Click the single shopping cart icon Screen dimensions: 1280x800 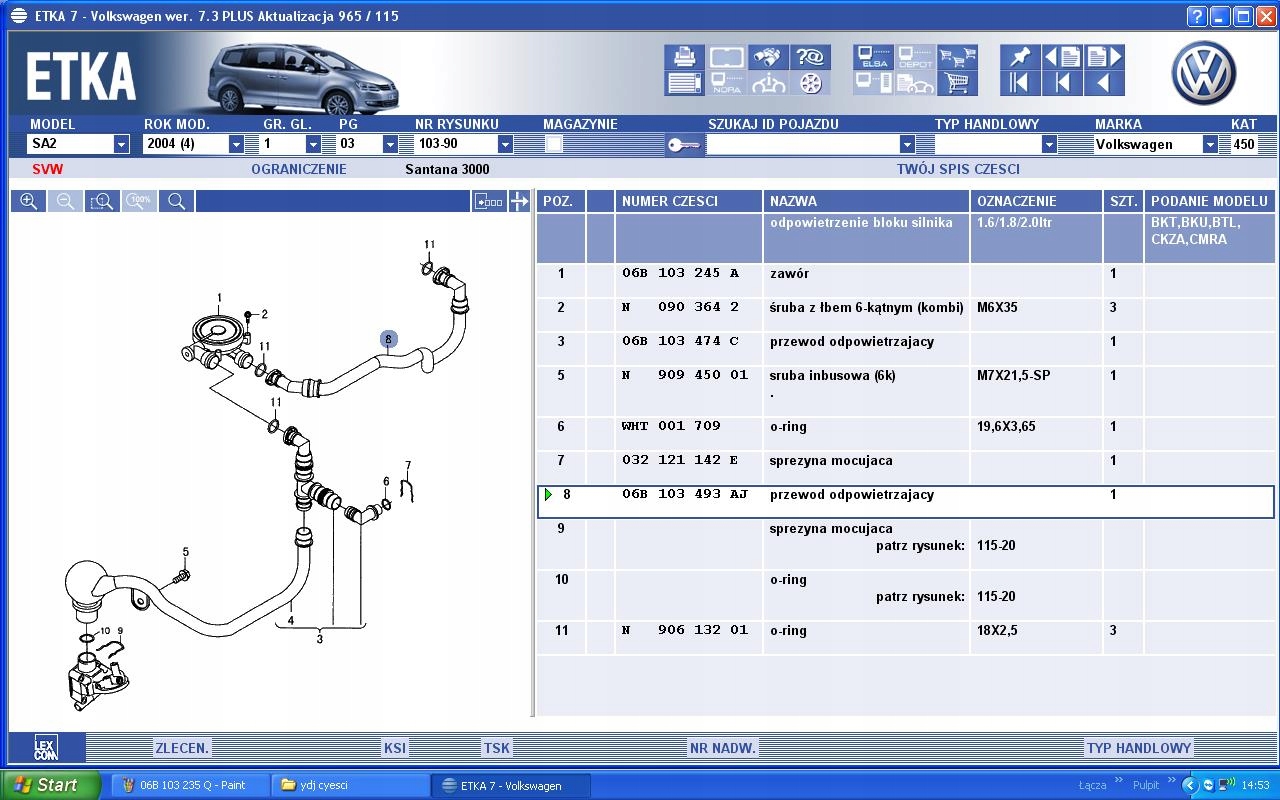pos(958,83)
